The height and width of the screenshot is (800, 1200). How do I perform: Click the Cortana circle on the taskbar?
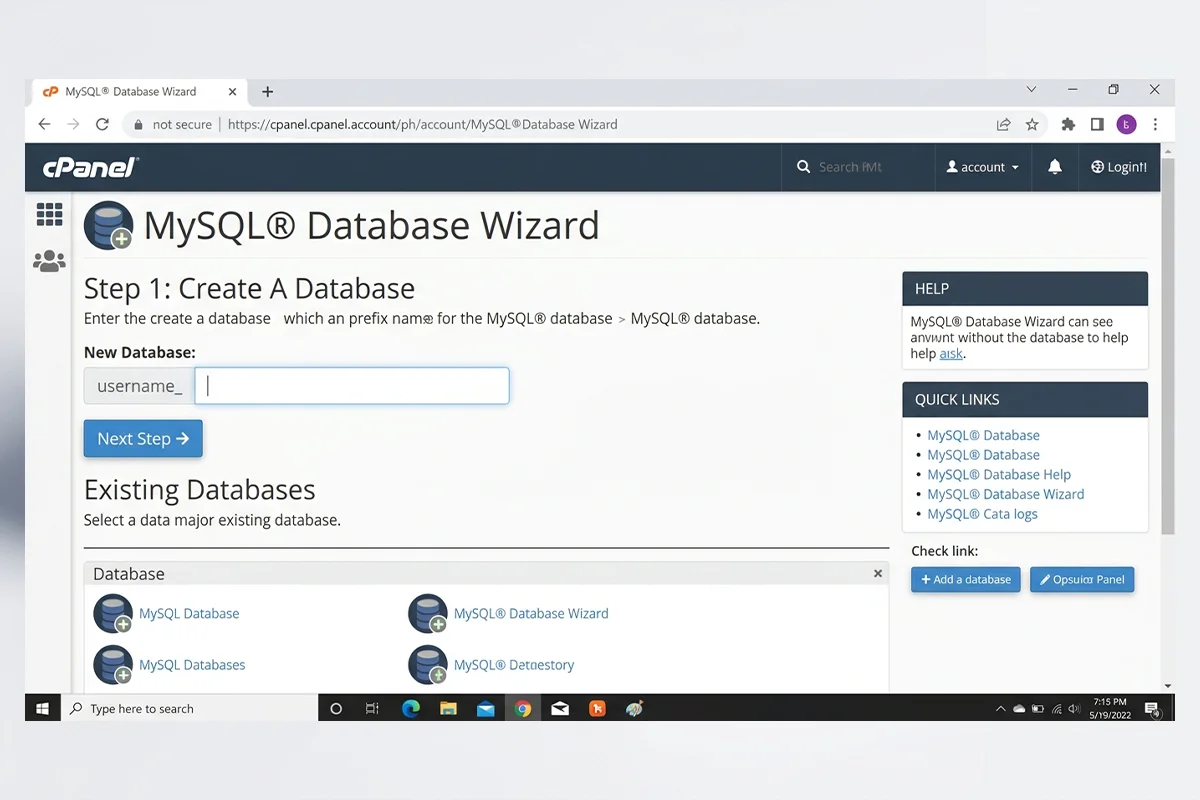[336, 708]
